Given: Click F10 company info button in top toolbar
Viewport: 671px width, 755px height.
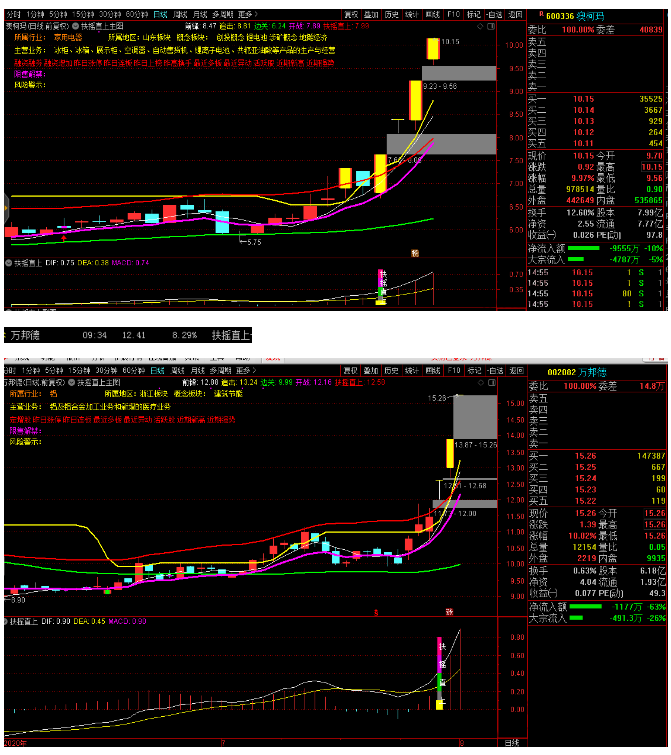Looking at the screenshot, I should pyautogui.click(x=454, y=15).
